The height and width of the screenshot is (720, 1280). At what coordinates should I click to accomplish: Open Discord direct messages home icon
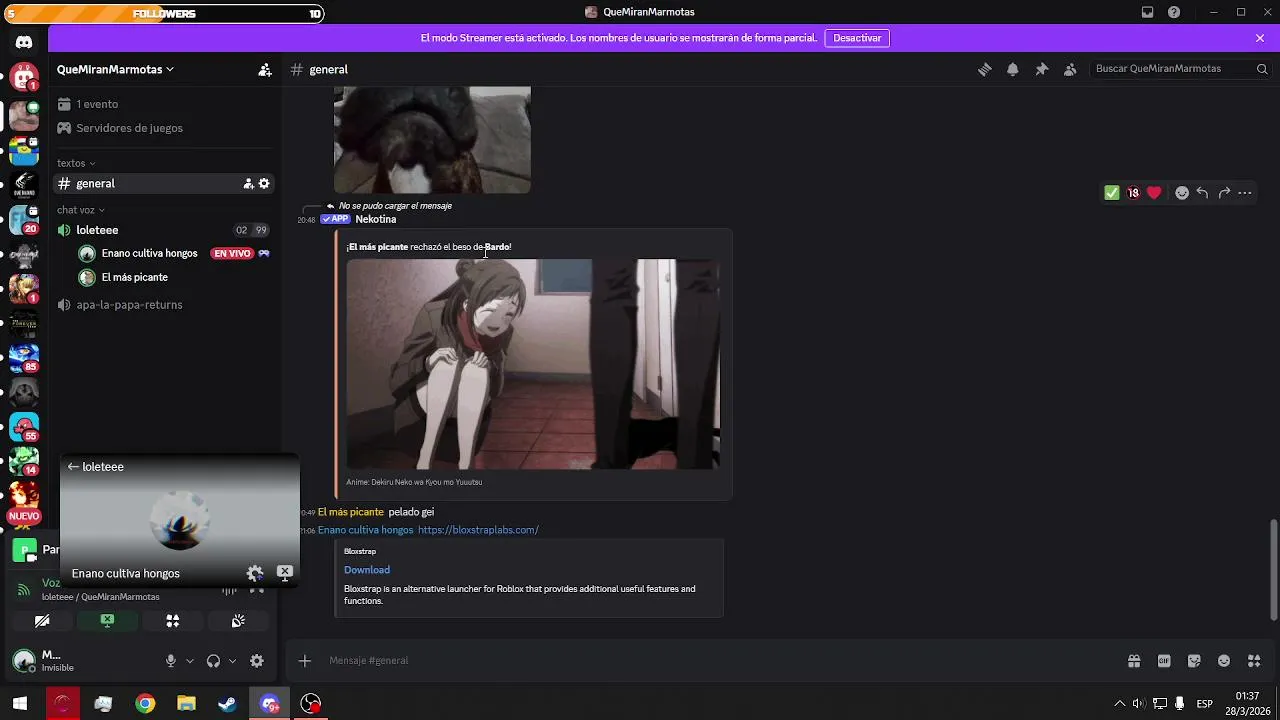[x=24, y=42]
